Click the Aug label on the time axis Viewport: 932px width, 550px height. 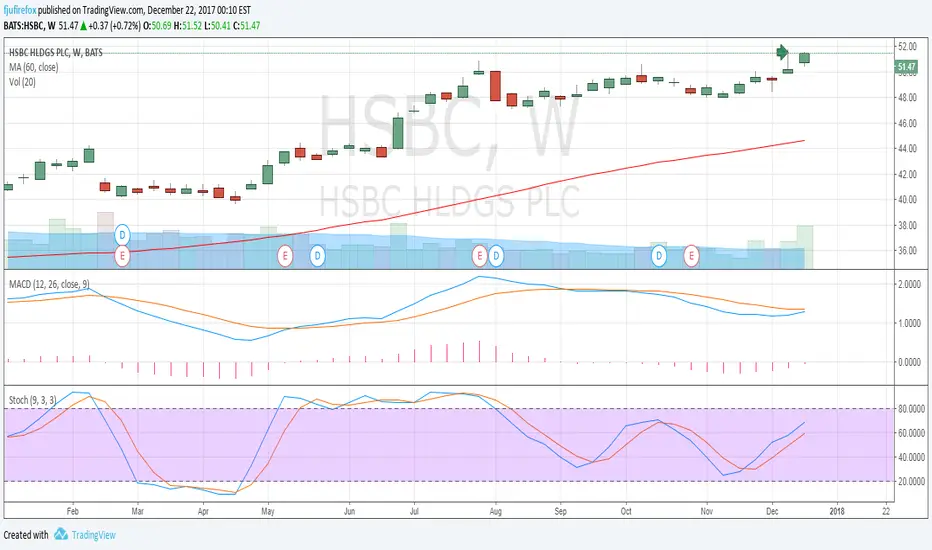pos(496,511)
